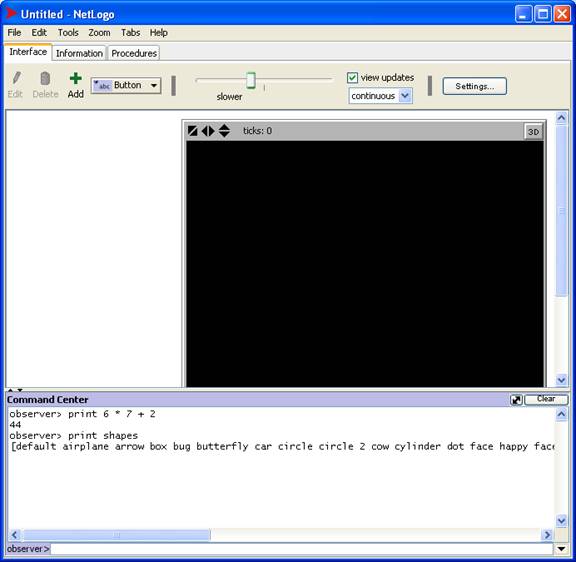Click the ticks: 0 counter text

[257, 131]
